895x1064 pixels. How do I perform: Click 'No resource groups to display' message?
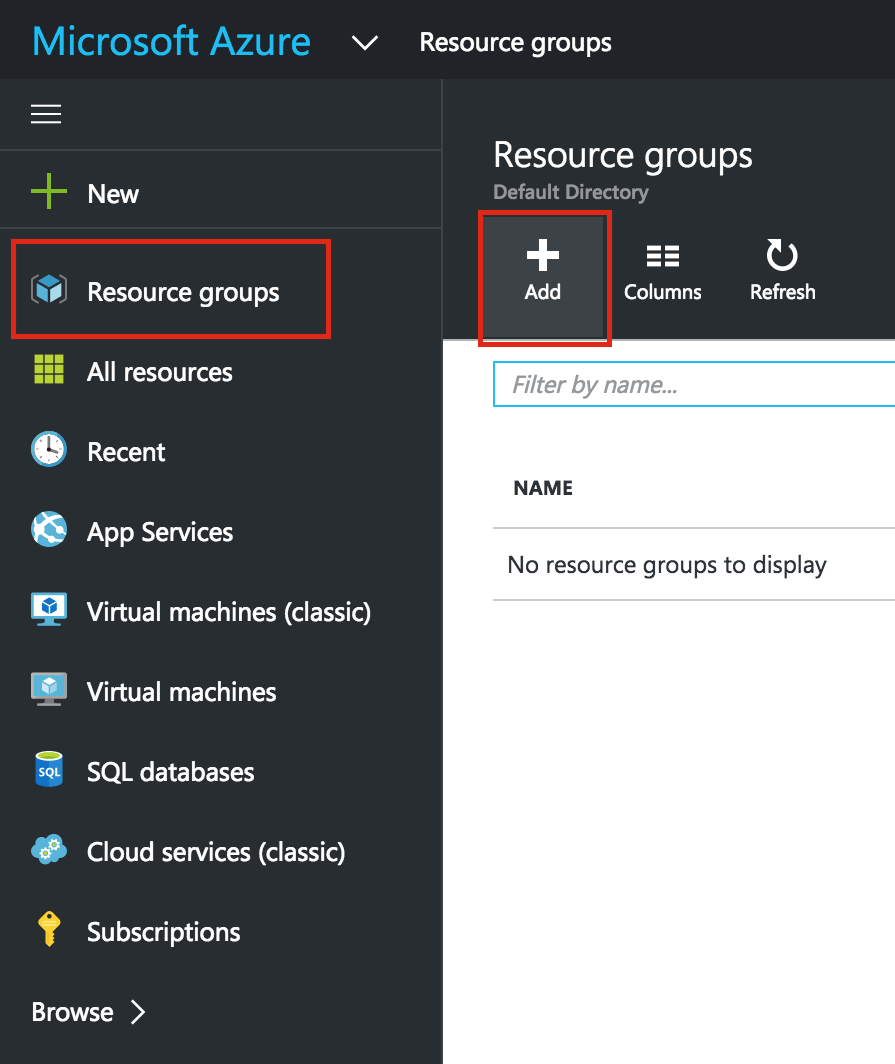(667, 565)
